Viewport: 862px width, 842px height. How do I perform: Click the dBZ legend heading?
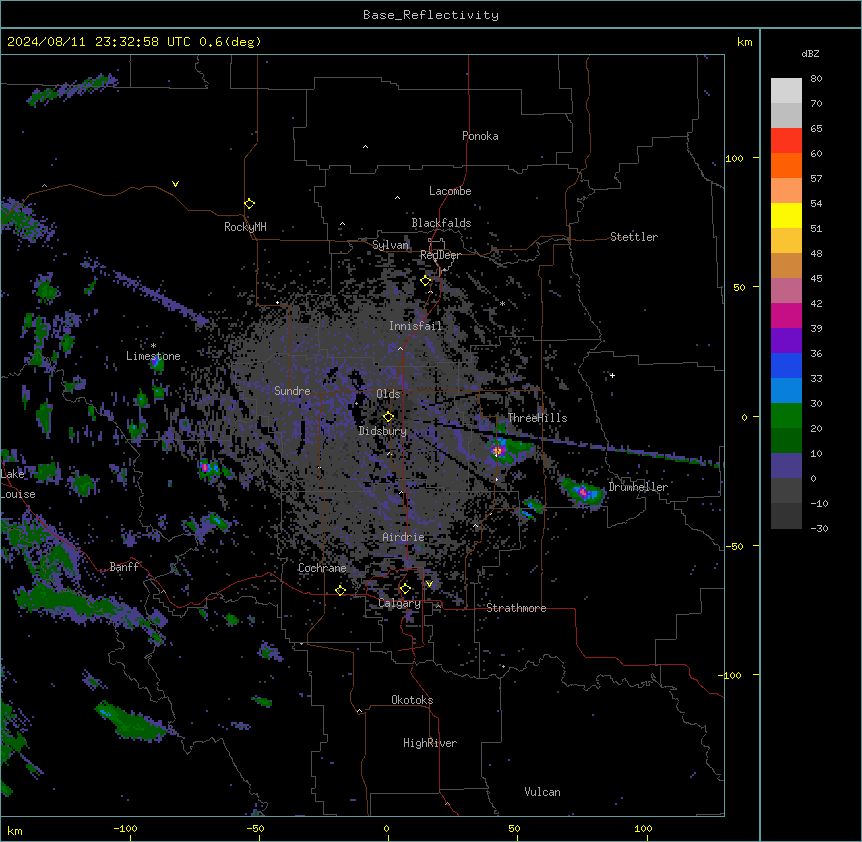810,54
